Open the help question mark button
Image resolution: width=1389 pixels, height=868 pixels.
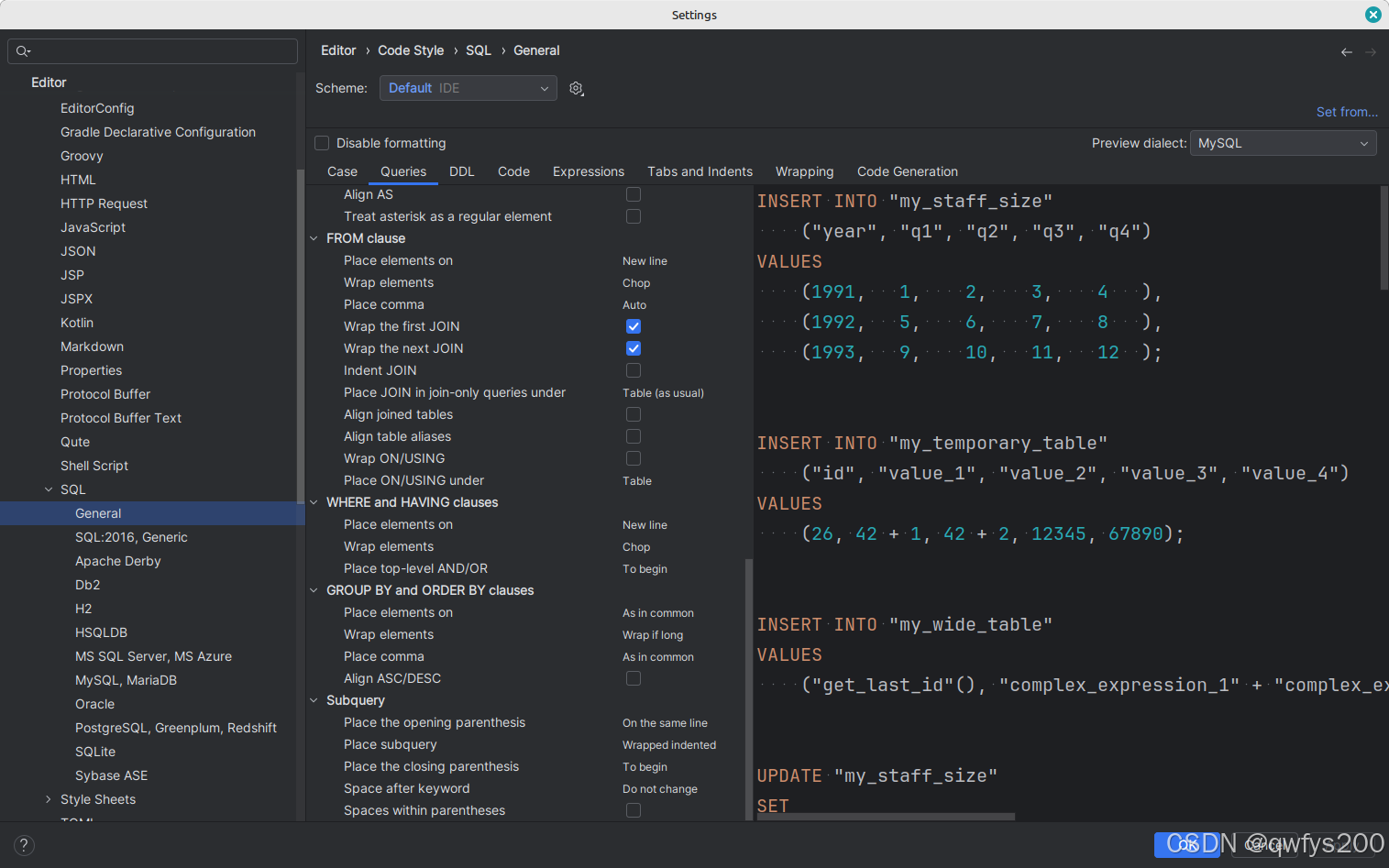pos(24,845)
